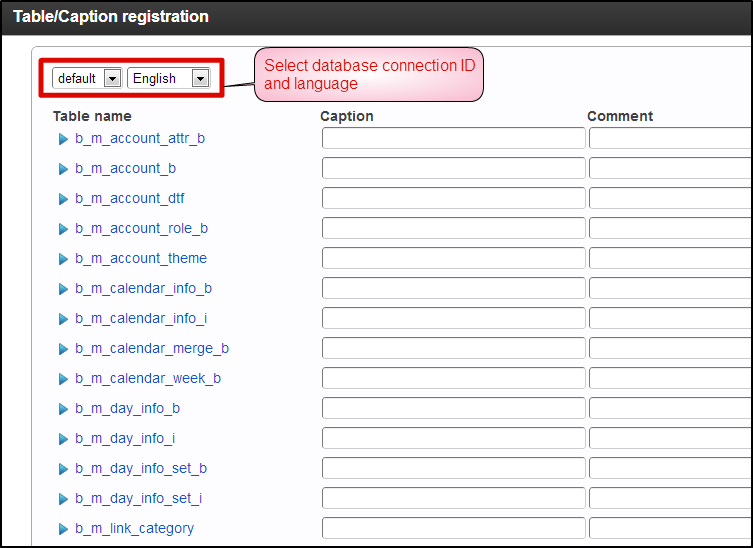Expand the b_m_account_attr_b row triangle icon
The image size is (753, 548).
point(63,139)
